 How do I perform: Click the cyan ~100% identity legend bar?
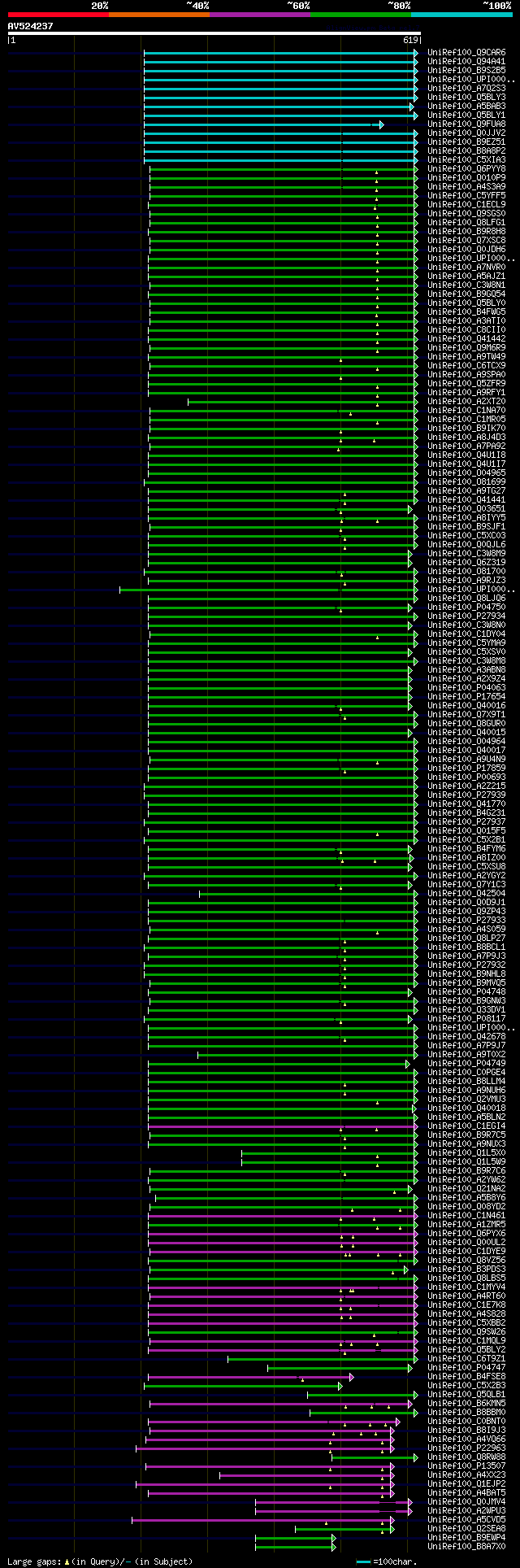click(461, 15)
